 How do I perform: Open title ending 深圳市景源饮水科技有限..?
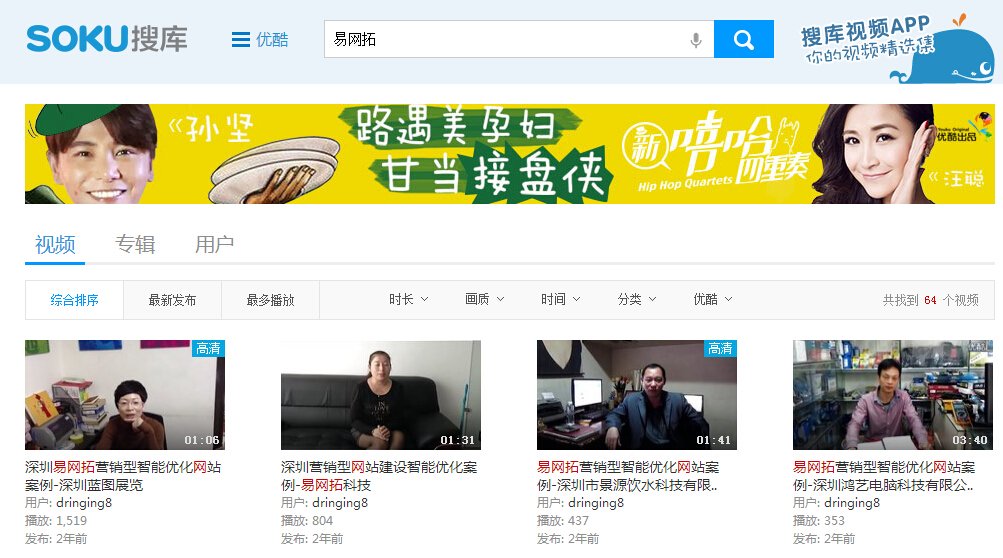[x=628, y=476]
